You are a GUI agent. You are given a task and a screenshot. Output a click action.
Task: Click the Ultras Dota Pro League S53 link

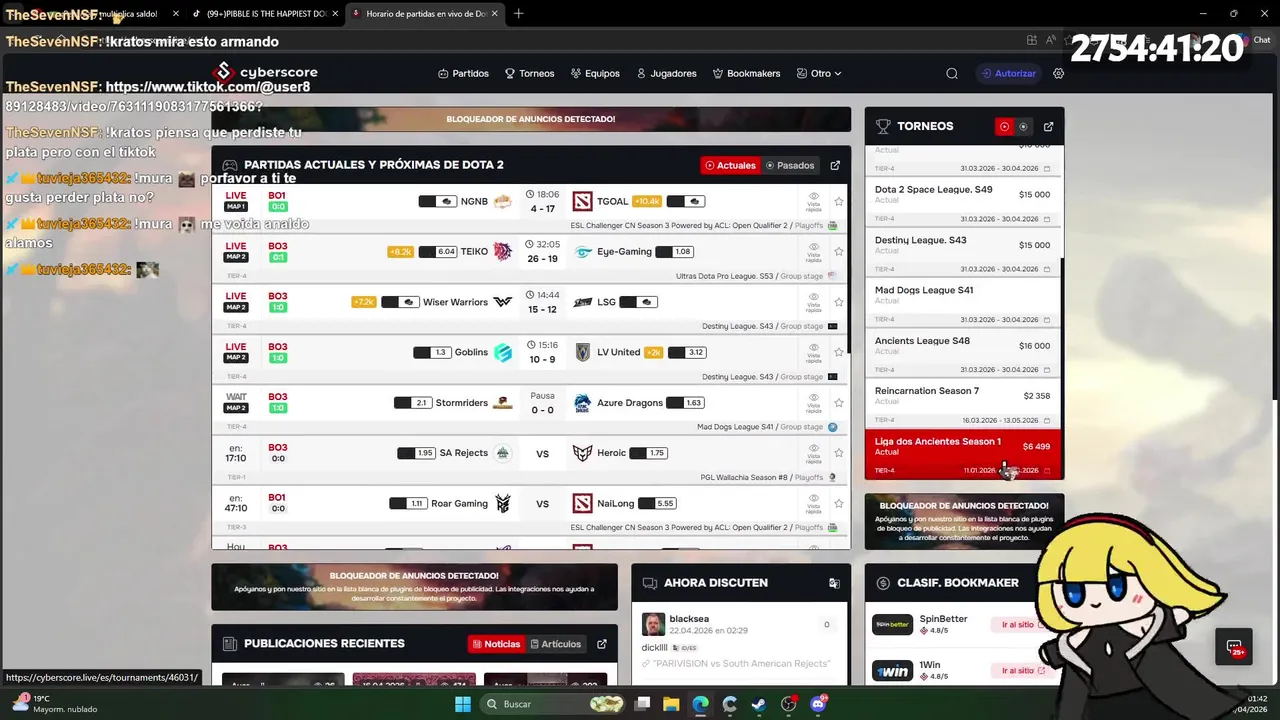click(725, 276)
